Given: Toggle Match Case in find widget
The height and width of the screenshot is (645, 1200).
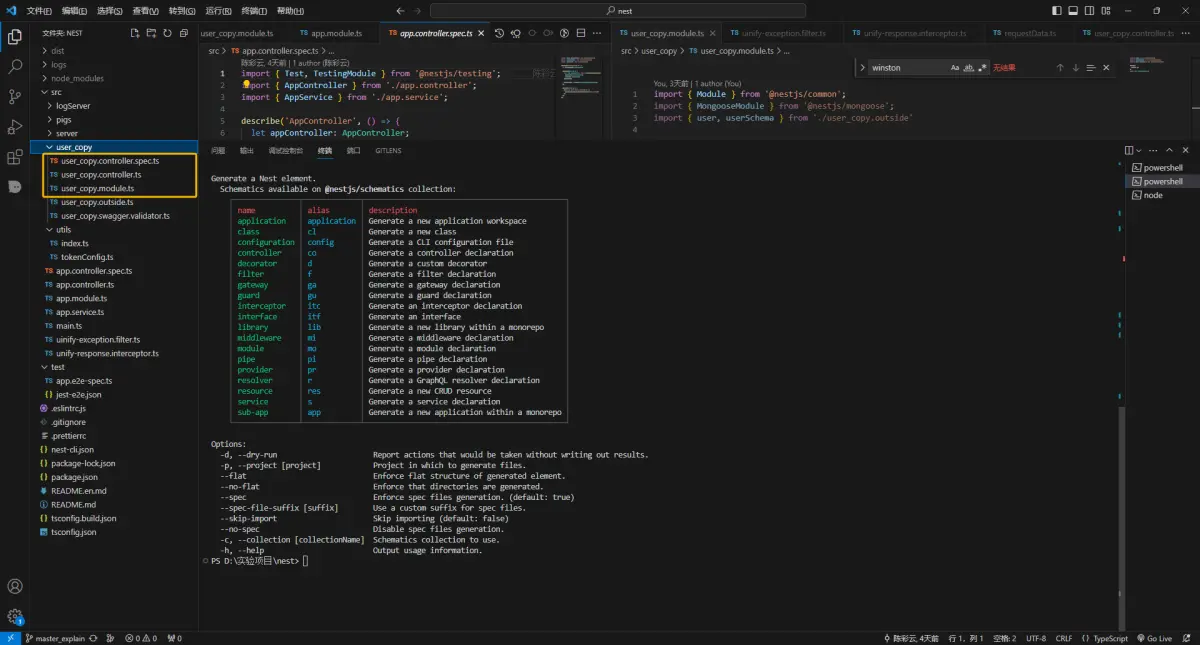Looking at the screenshot, I should pyautogui.click(x=955, y=68).
